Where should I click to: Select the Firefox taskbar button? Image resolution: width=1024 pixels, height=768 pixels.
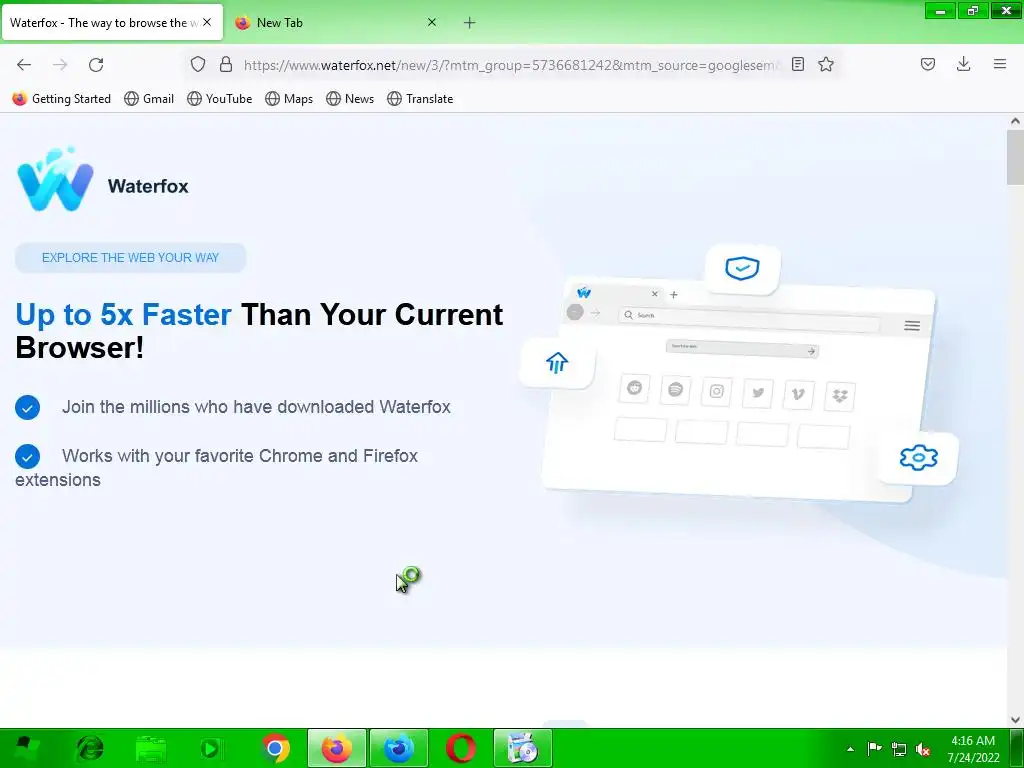click(337, 748)
